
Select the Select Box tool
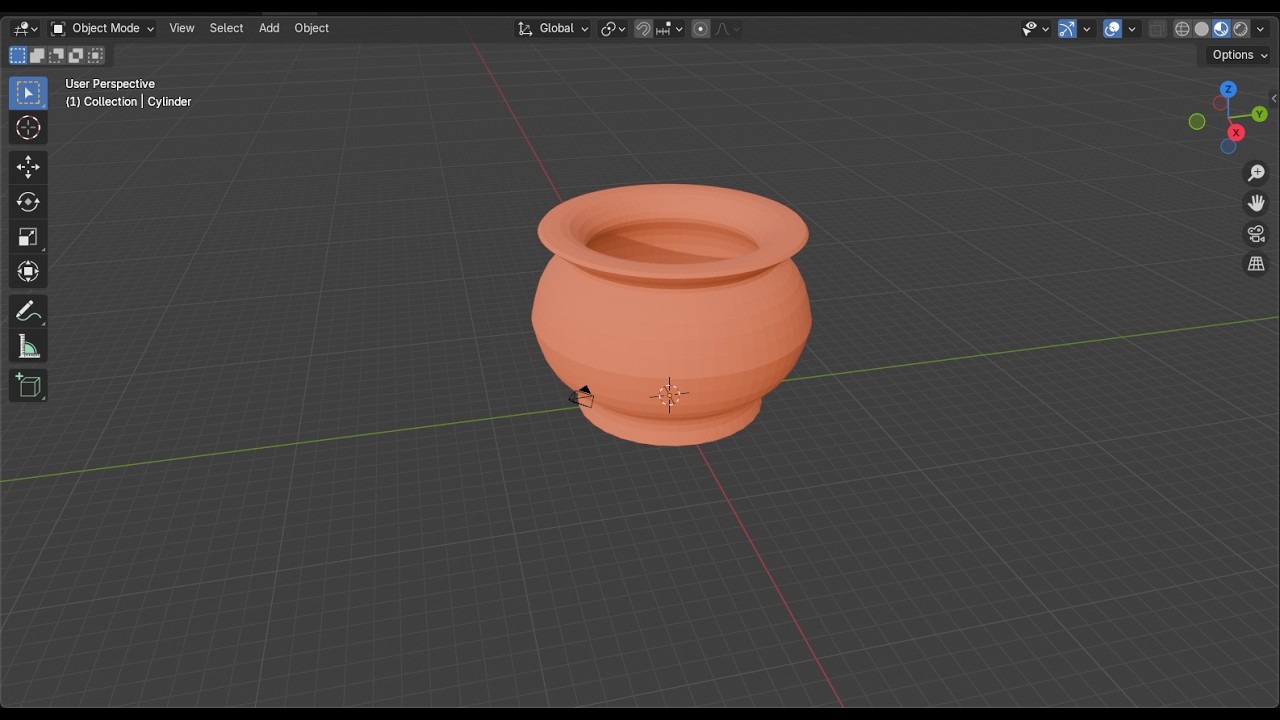[28, 93]
